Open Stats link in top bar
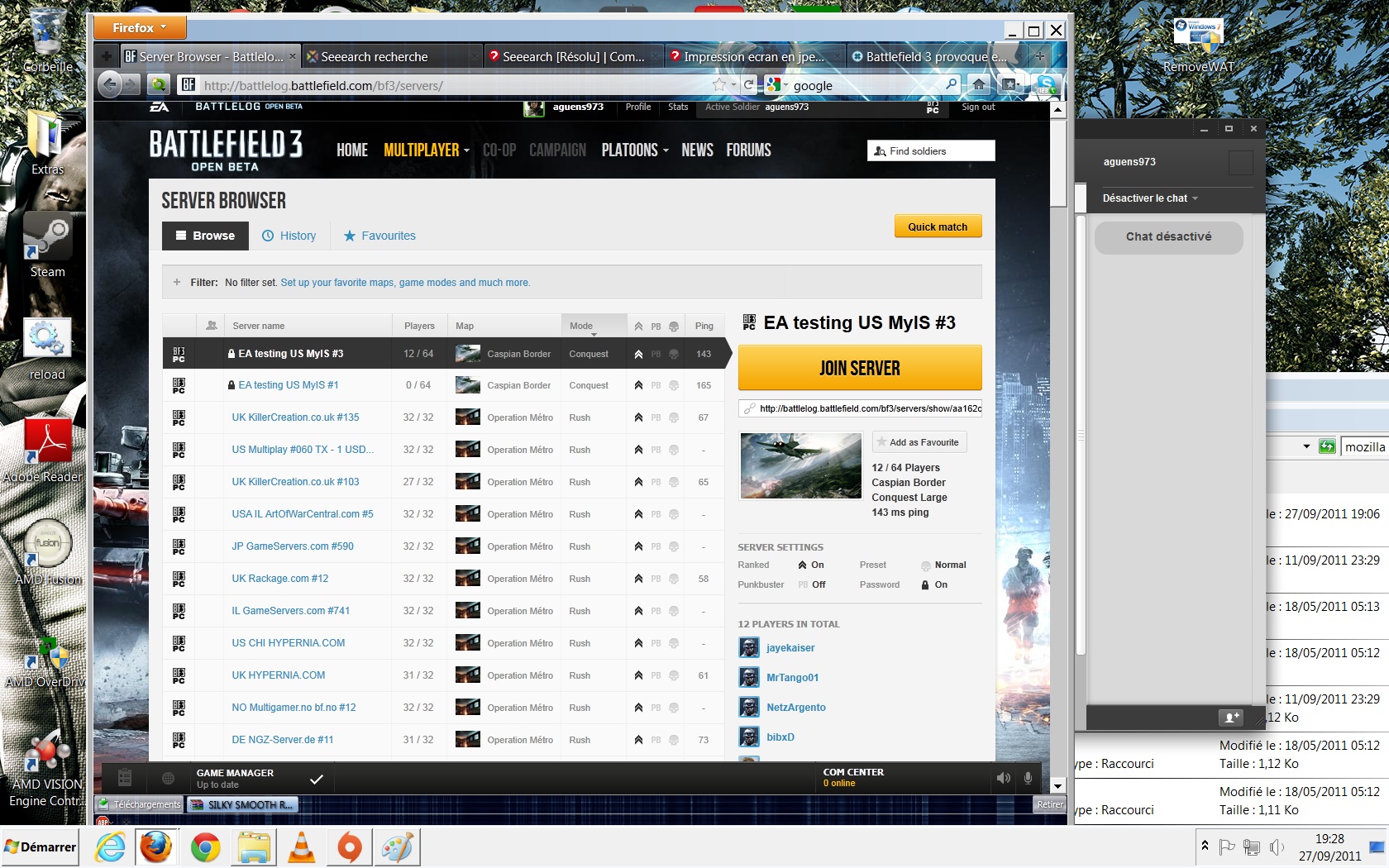1389x868 pixels. coord(678,107)
